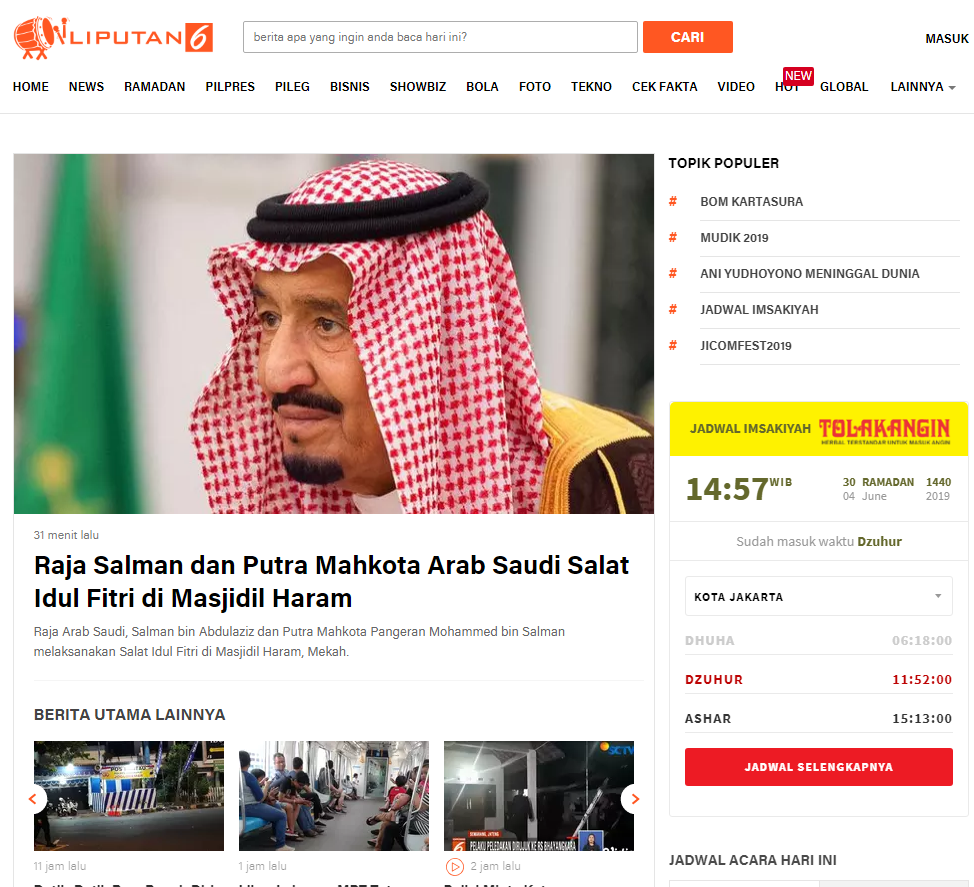Open the GLOBAL section
974x887 pixels.
[x=844, y=87]
